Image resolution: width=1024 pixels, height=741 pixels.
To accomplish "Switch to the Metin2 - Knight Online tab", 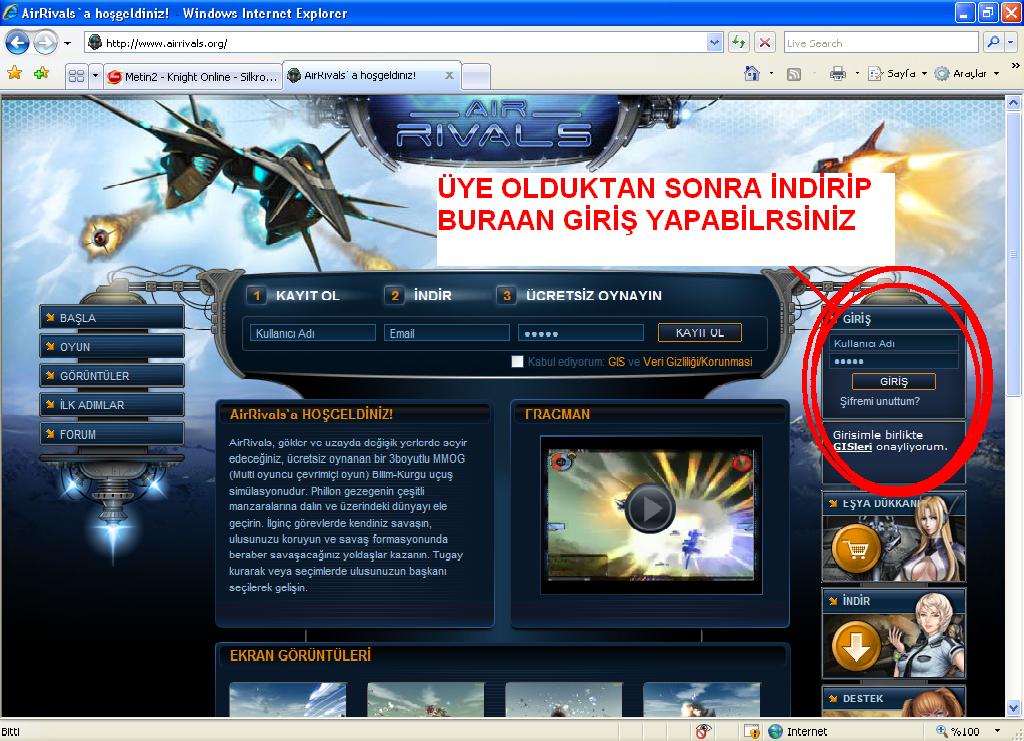I will [193, 76].
